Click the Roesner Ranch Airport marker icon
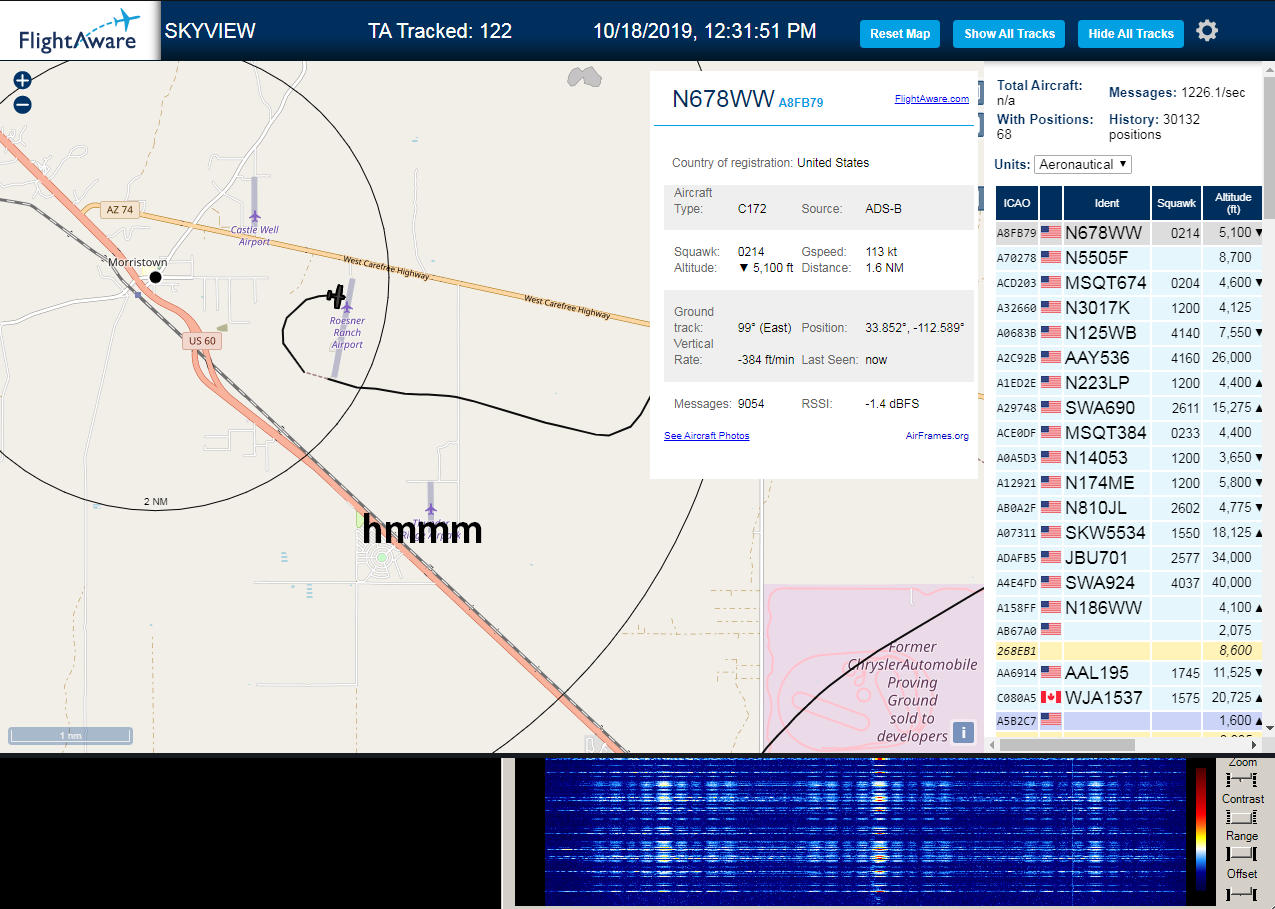Image resolution: width=1275 pixels, height=909 pixels. pos(347,307)
